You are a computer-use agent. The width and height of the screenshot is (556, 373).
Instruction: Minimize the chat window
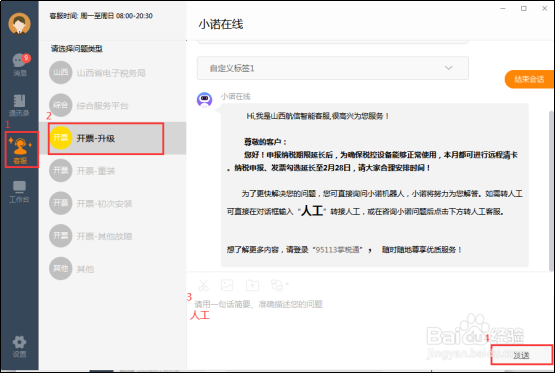(502, 9)
